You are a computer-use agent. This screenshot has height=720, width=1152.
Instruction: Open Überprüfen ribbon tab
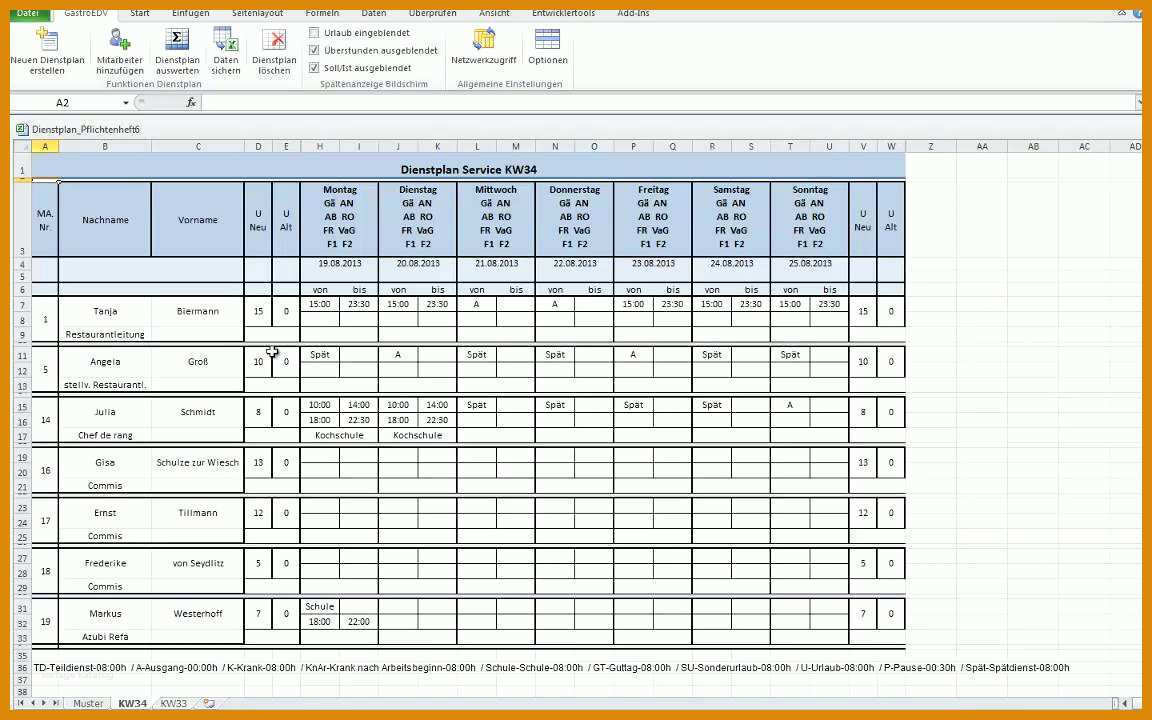[432, 13]
